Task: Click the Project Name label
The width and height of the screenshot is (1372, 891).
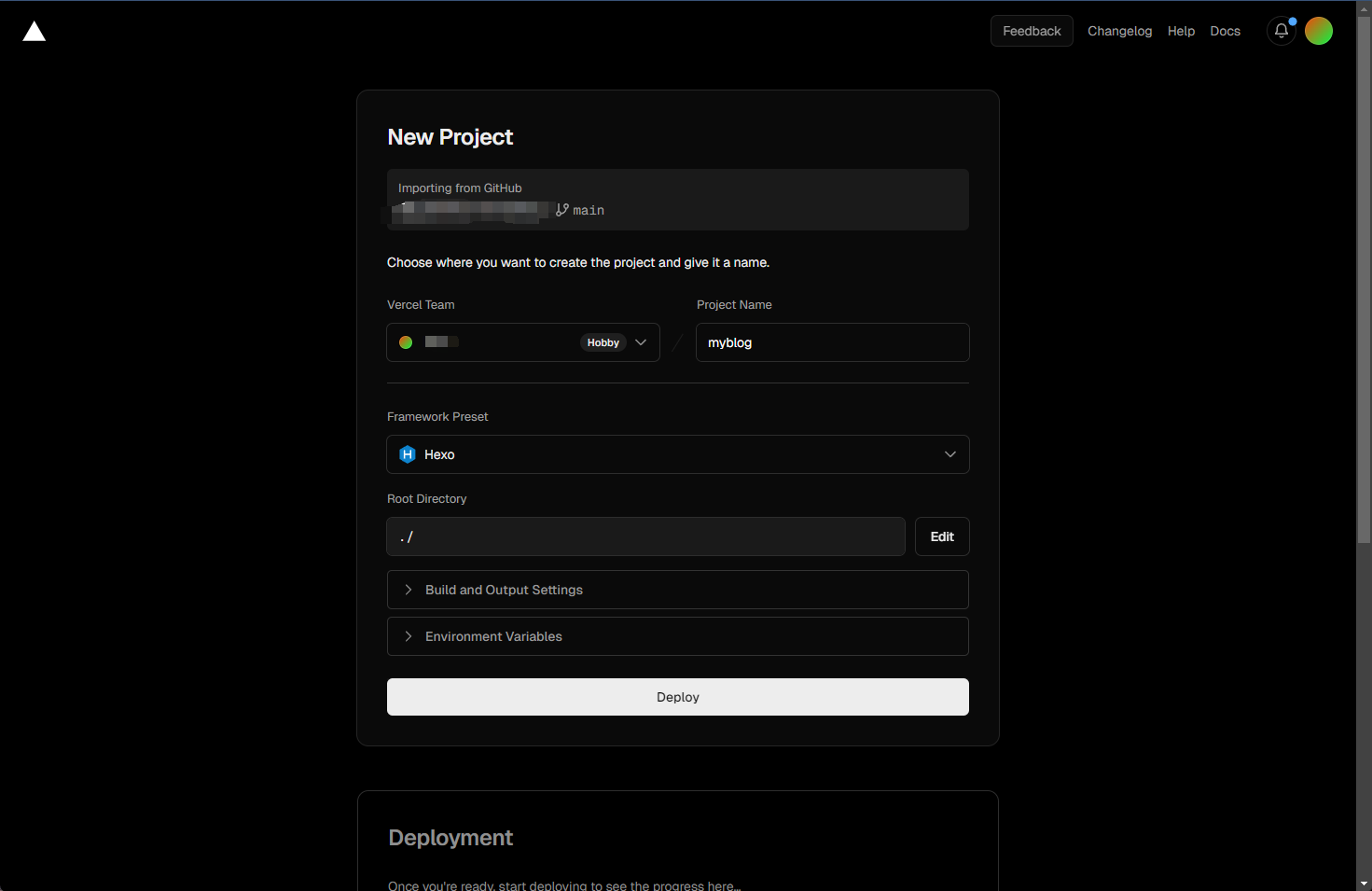Action: tap(734, 304)
